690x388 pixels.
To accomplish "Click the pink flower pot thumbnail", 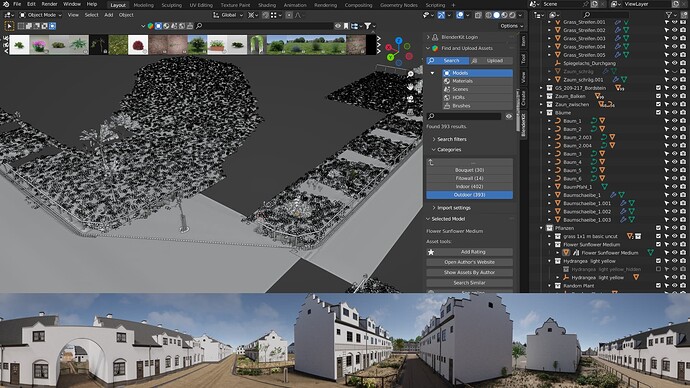I will [x=40, y=45].
